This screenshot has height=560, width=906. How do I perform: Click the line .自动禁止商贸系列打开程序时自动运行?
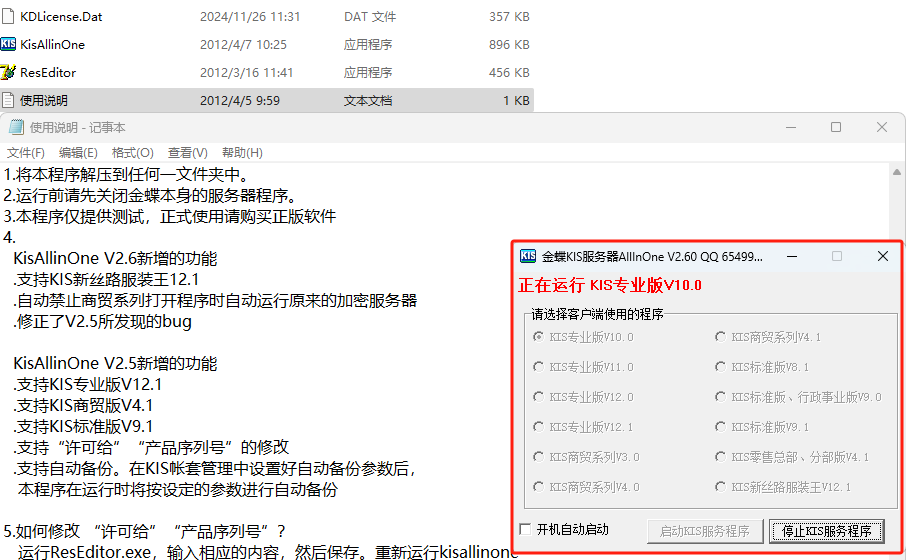(x=215, y=301)
